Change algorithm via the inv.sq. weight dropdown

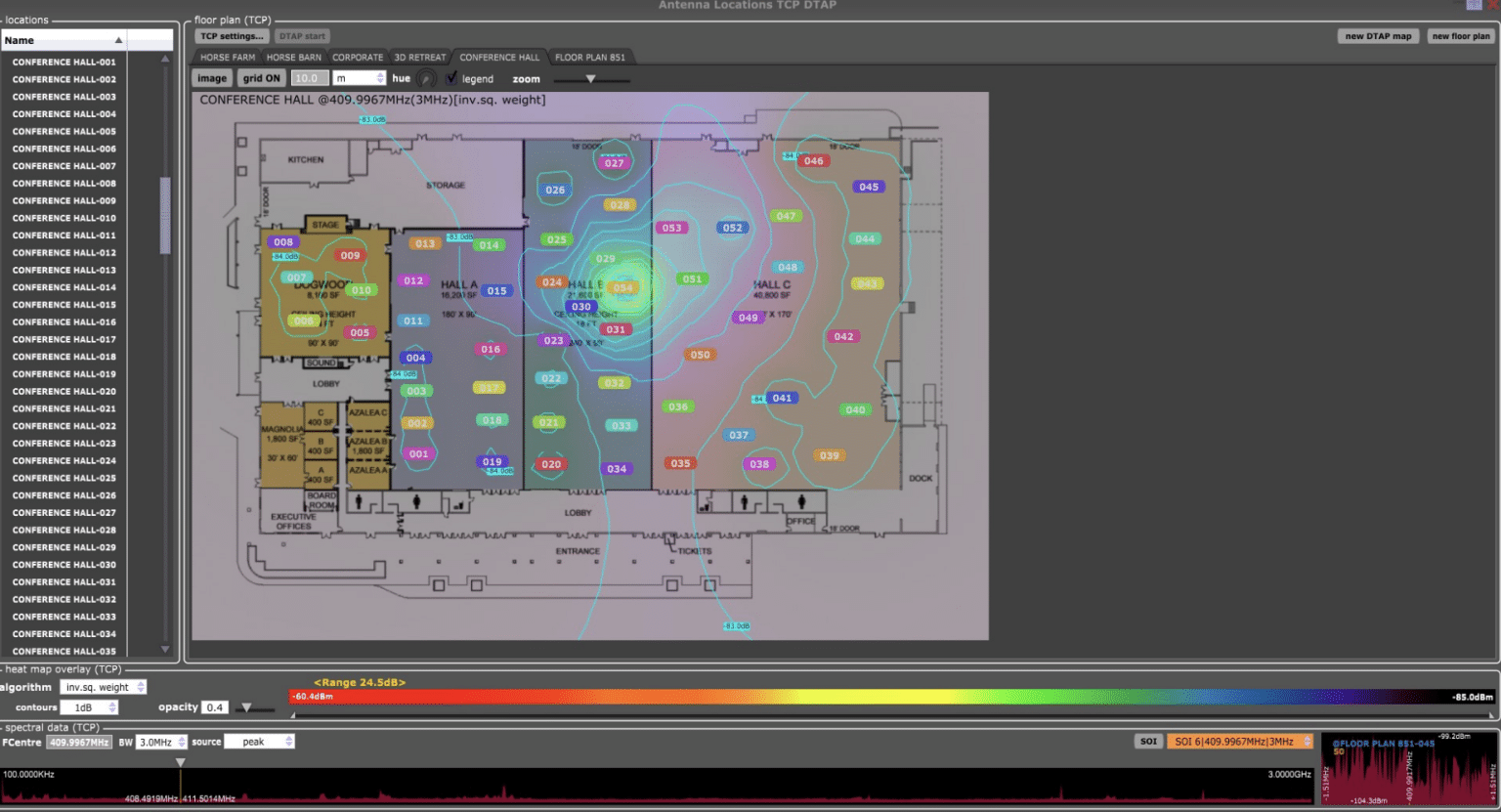coord(102,687)
